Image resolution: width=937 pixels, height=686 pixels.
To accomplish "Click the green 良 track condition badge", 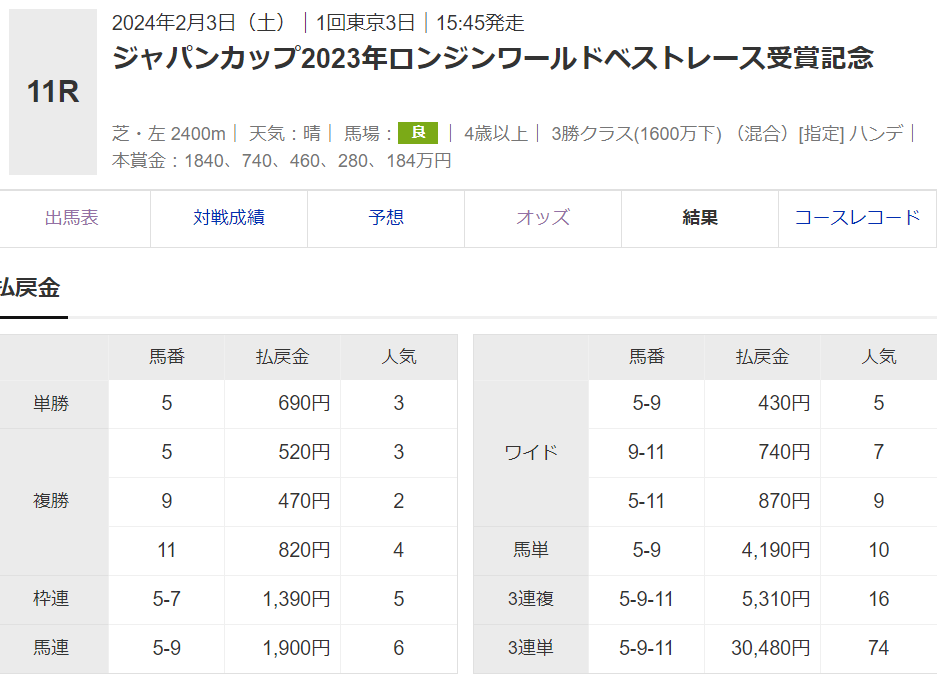I will [418, 133].
